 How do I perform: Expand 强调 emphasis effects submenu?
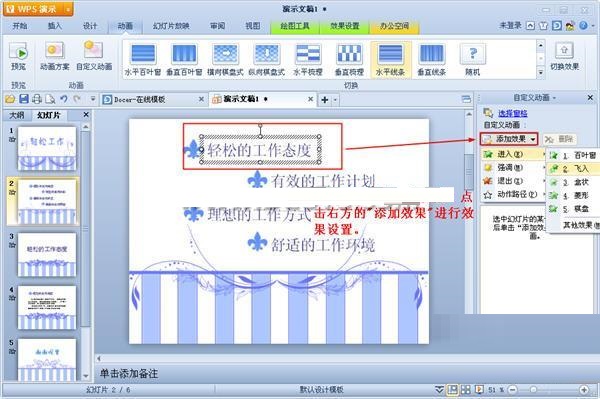pos(513,168)
